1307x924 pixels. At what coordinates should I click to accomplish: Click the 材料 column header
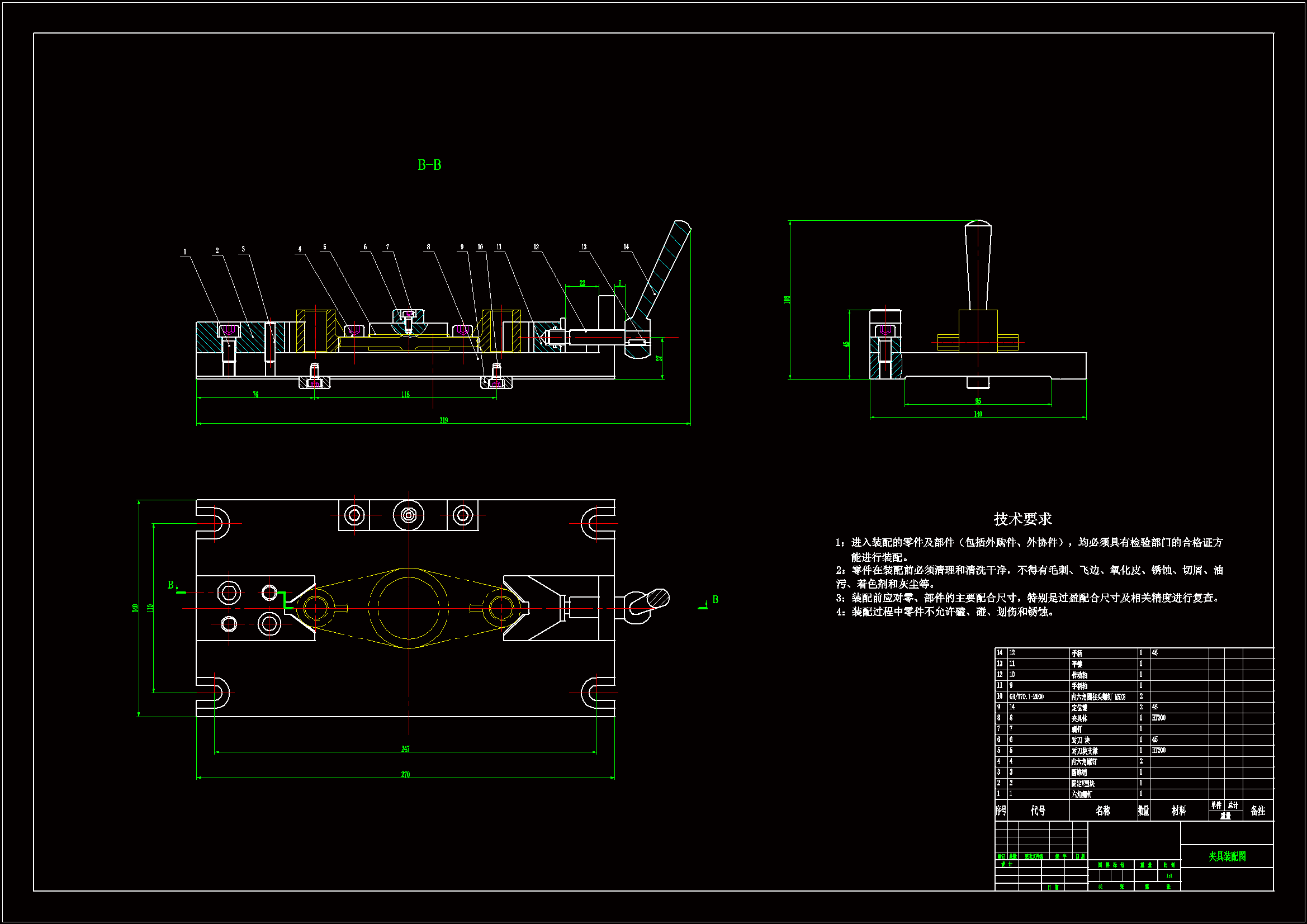1179,811
